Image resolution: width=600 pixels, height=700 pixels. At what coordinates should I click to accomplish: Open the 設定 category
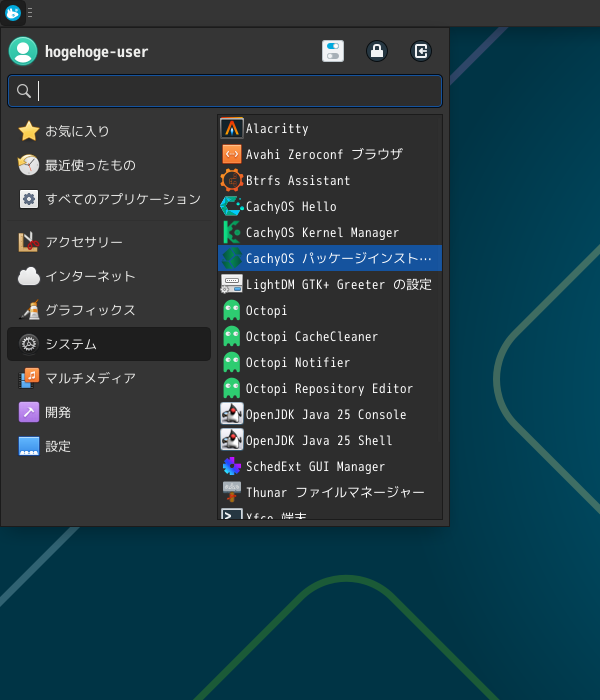coord(109,446)
